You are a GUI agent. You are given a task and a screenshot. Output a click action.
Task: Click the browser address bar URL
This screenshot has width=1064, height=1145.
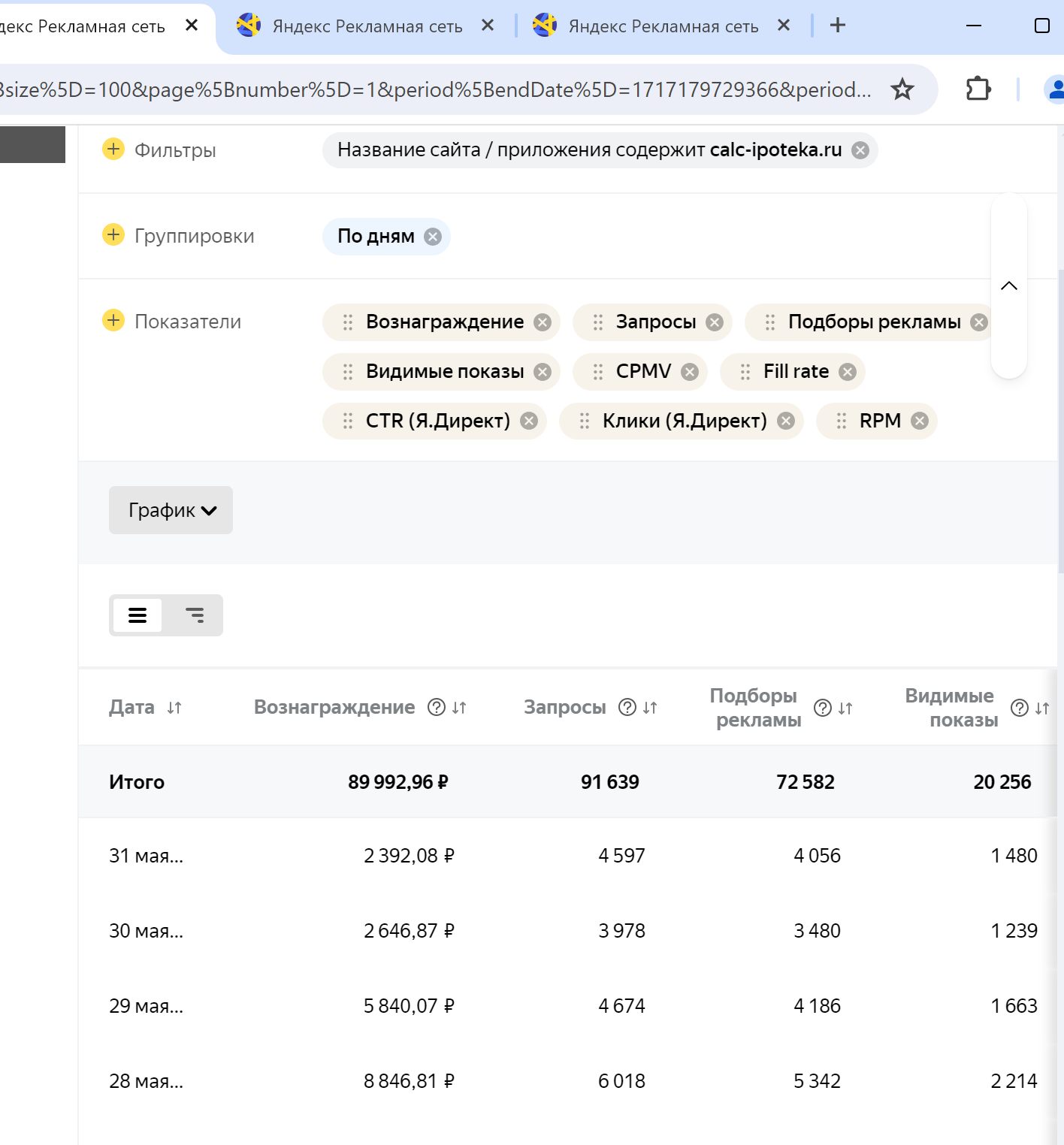point(436,89)
